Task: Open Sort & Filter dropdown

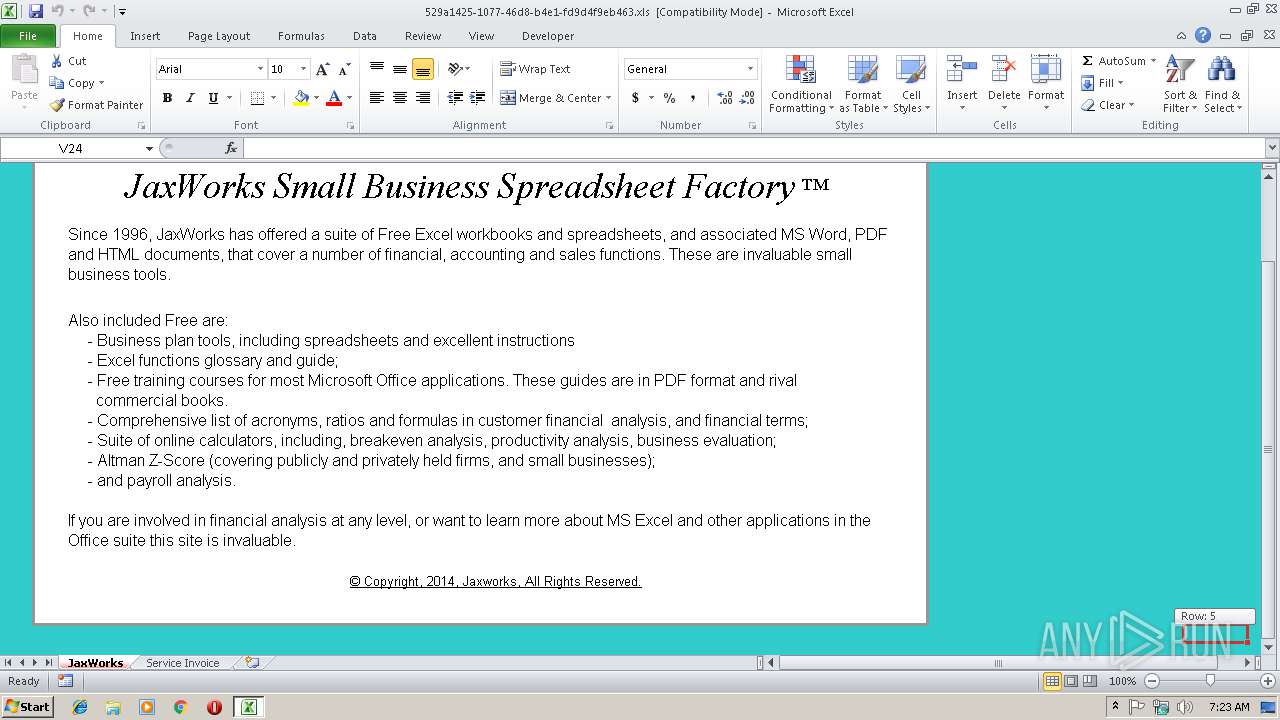Action: point(1180,84)
